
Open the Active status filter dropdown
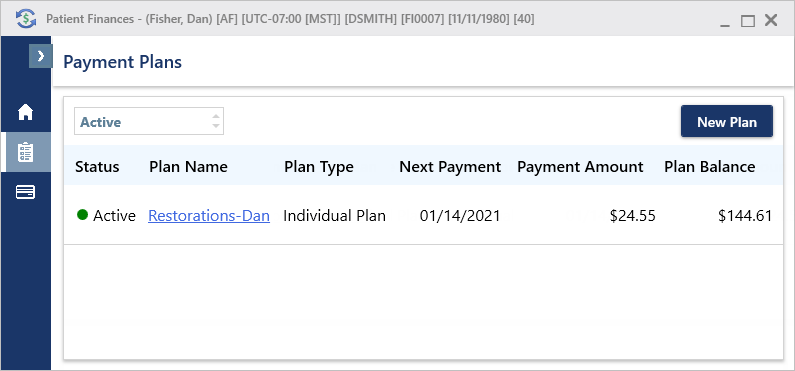coord(149,121)
